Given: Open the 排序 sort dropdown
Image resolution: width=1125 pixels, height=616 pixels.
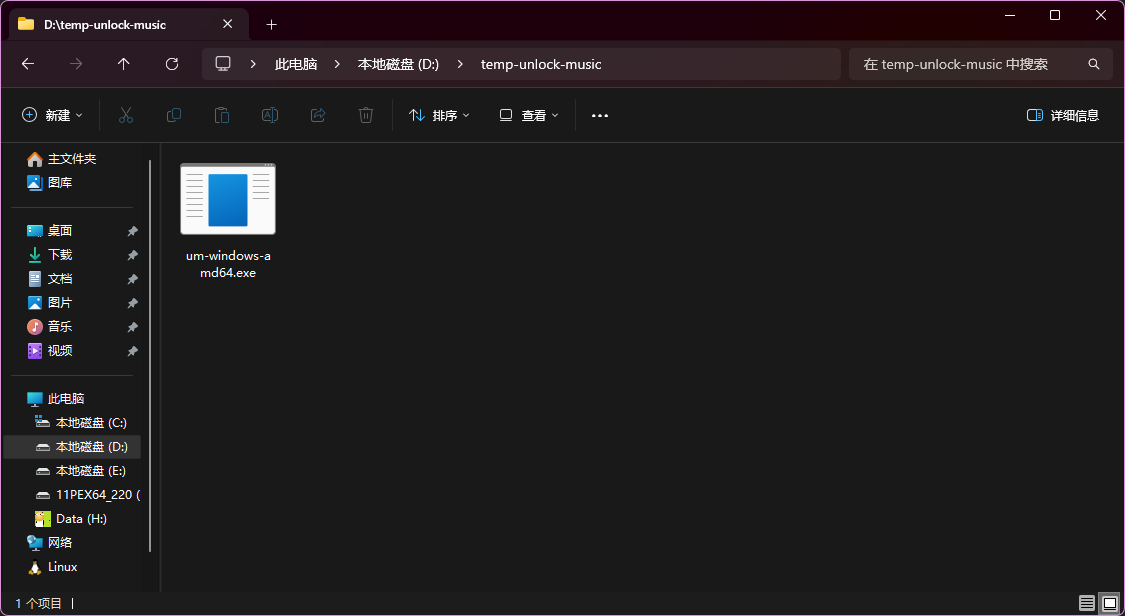Looking at the screenshot, I should pyautogui.click(x=439, y=115).
